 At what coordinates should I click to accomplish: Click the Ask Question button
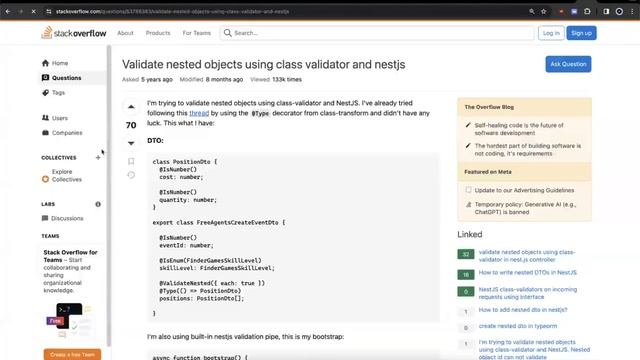[568, 64]
